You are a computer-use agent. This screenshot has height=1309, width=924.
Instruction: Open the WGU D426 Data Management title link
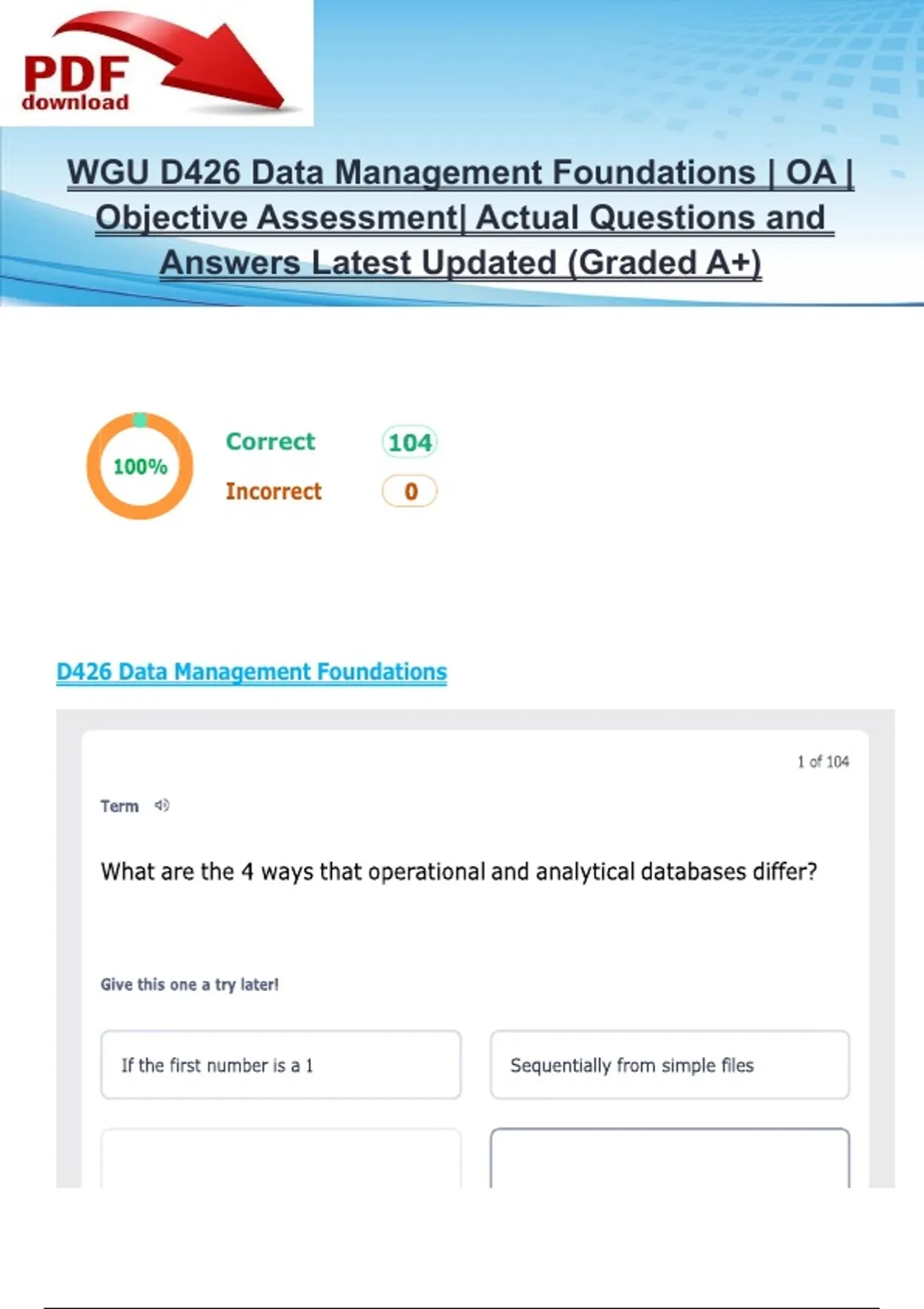[460, 172]
